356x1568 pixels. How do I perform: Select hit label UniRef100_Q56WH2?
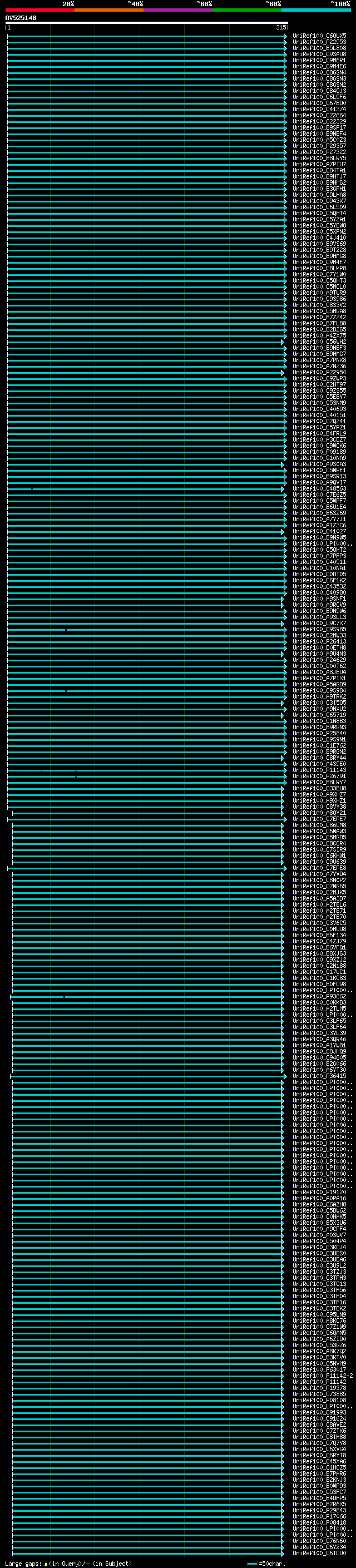click(319, 342)
